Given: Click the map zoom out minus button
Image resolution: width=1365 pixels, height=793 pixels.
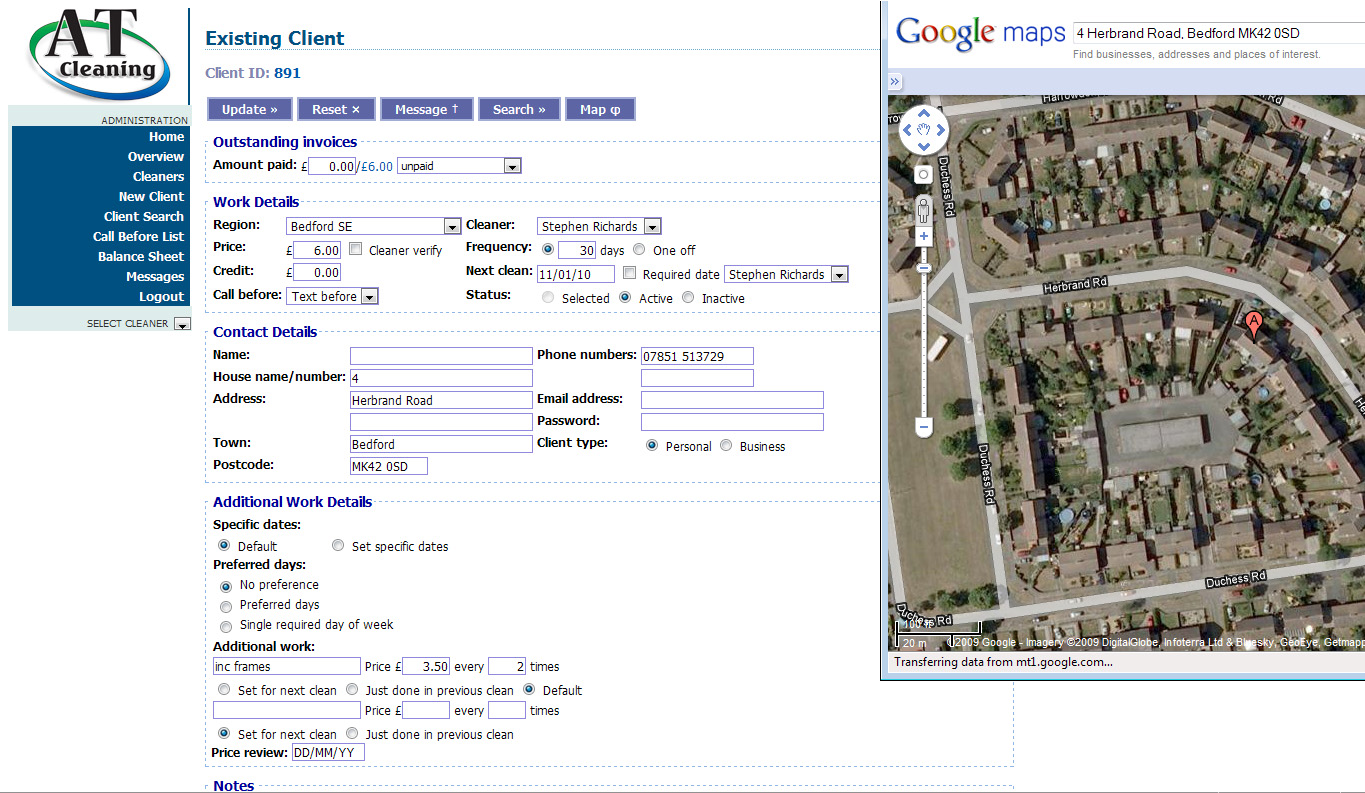Looking at the screenshot, I should [923, 427].
